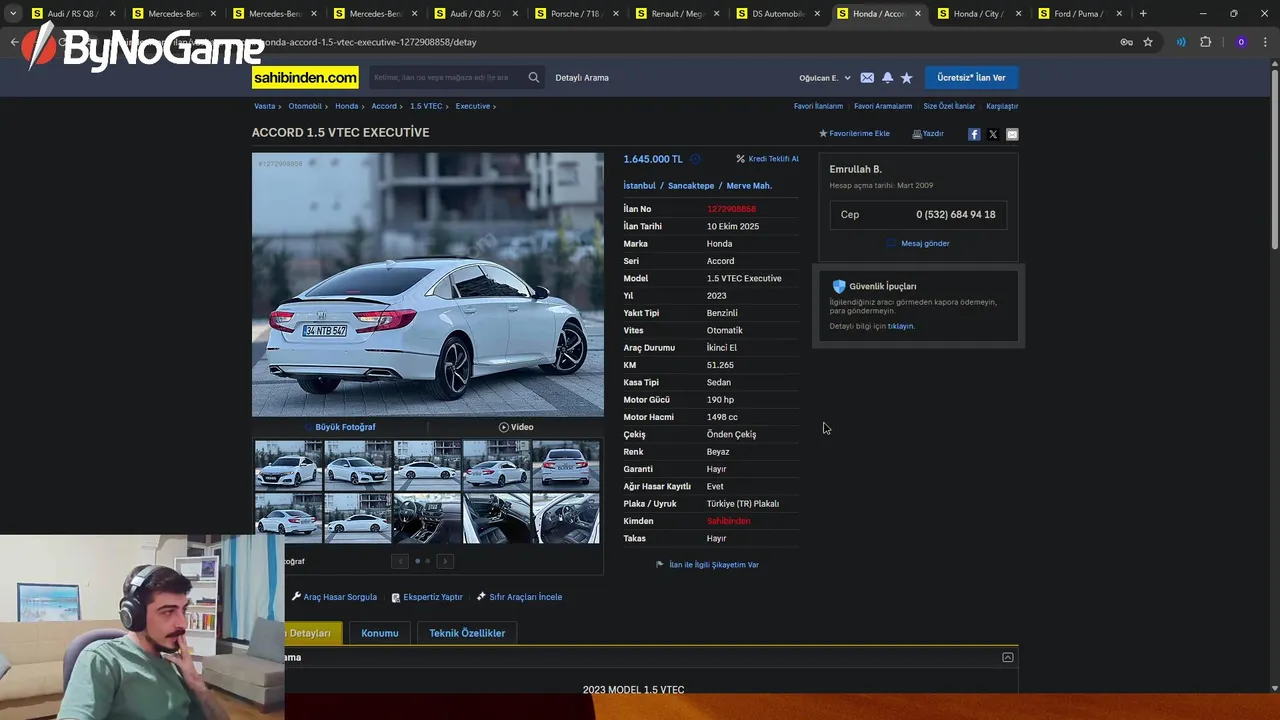This screenshot has height=720, width=1280.
Task: Click Sancaktepe location link
Action: (691, 186)
